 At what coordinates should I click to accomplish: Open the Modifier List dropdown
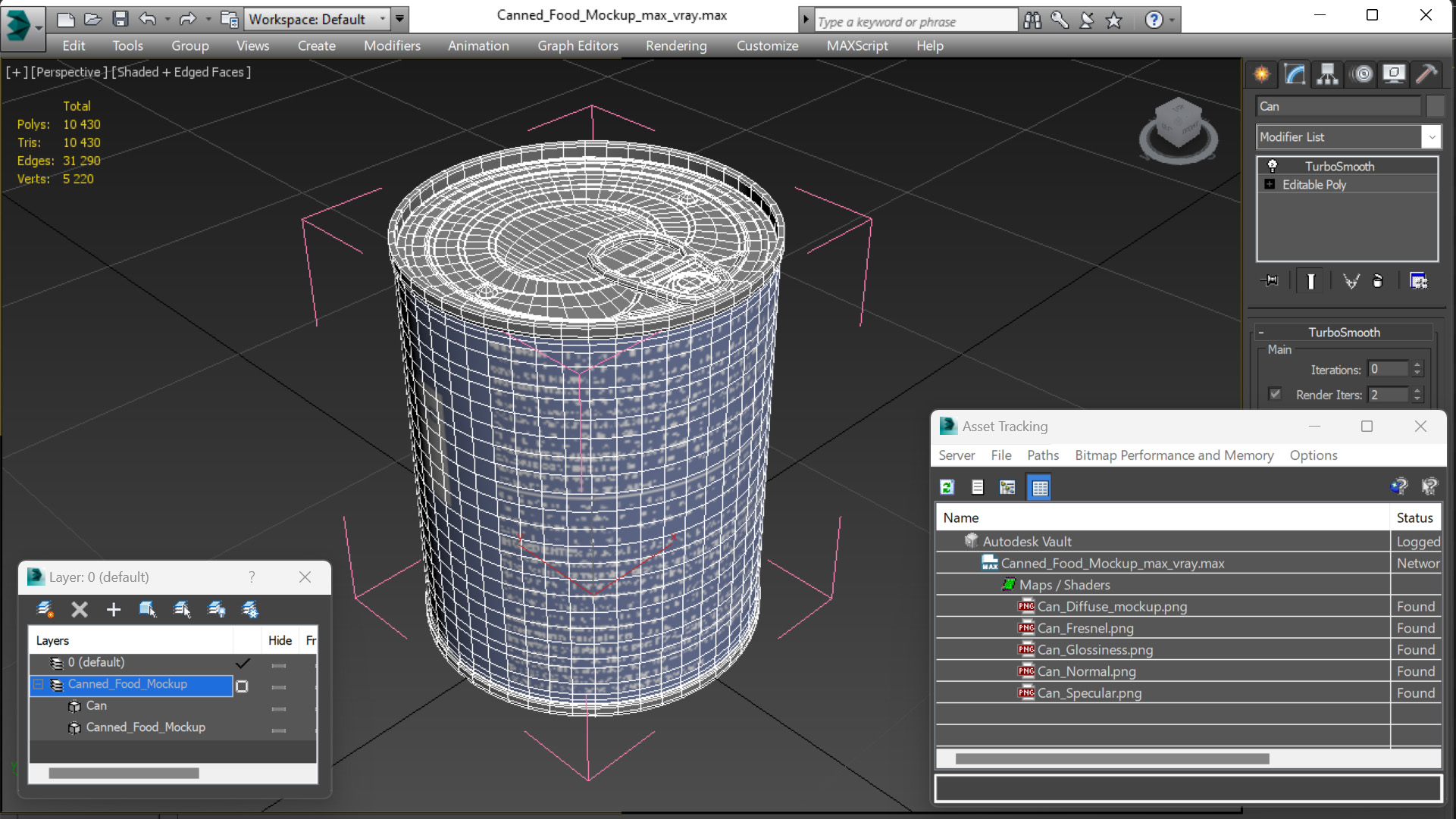[1431, 137]
